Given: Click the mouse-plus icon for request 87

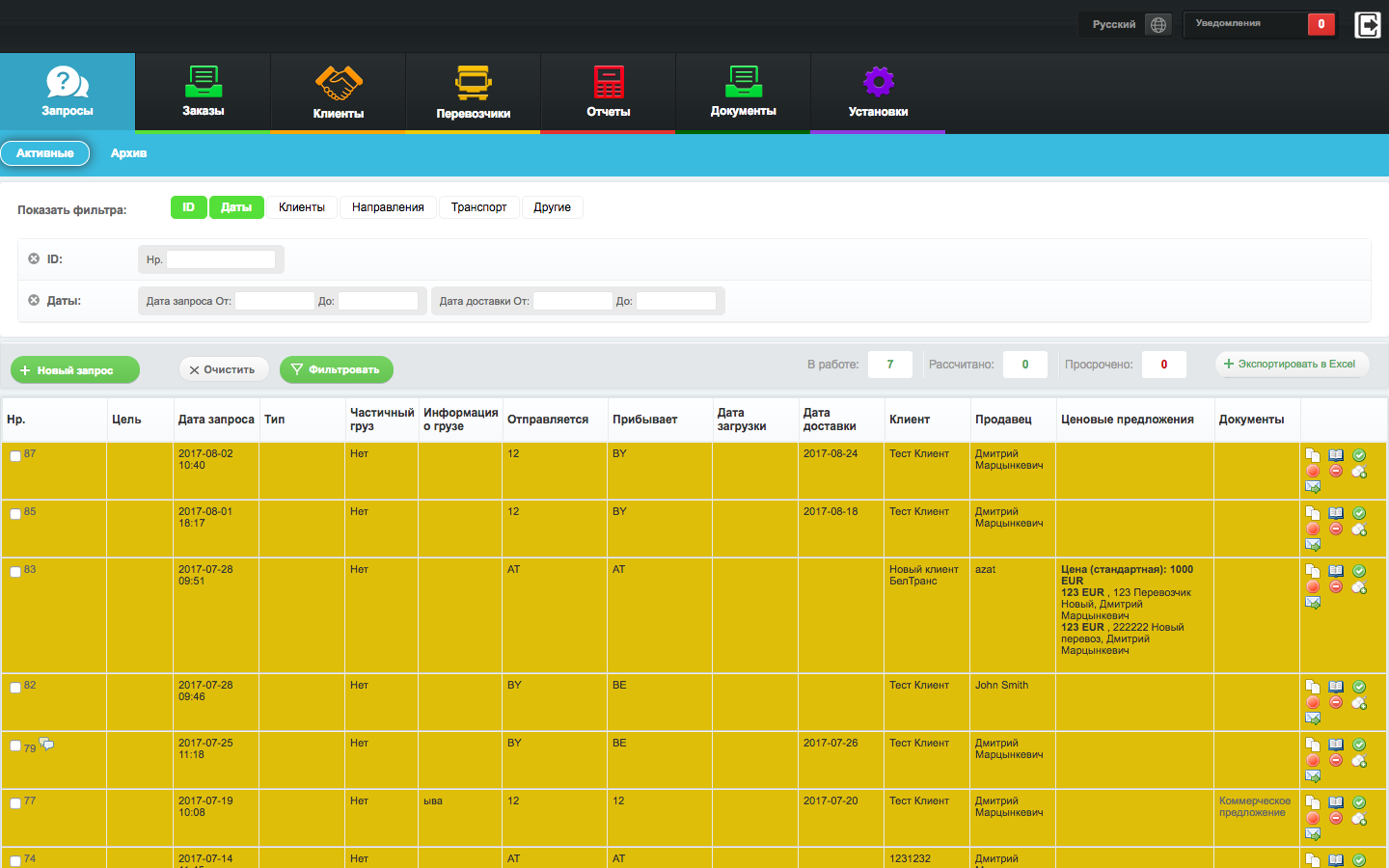Looking at the screenshot, I should pyautogui.click(x=1359, y=472).
